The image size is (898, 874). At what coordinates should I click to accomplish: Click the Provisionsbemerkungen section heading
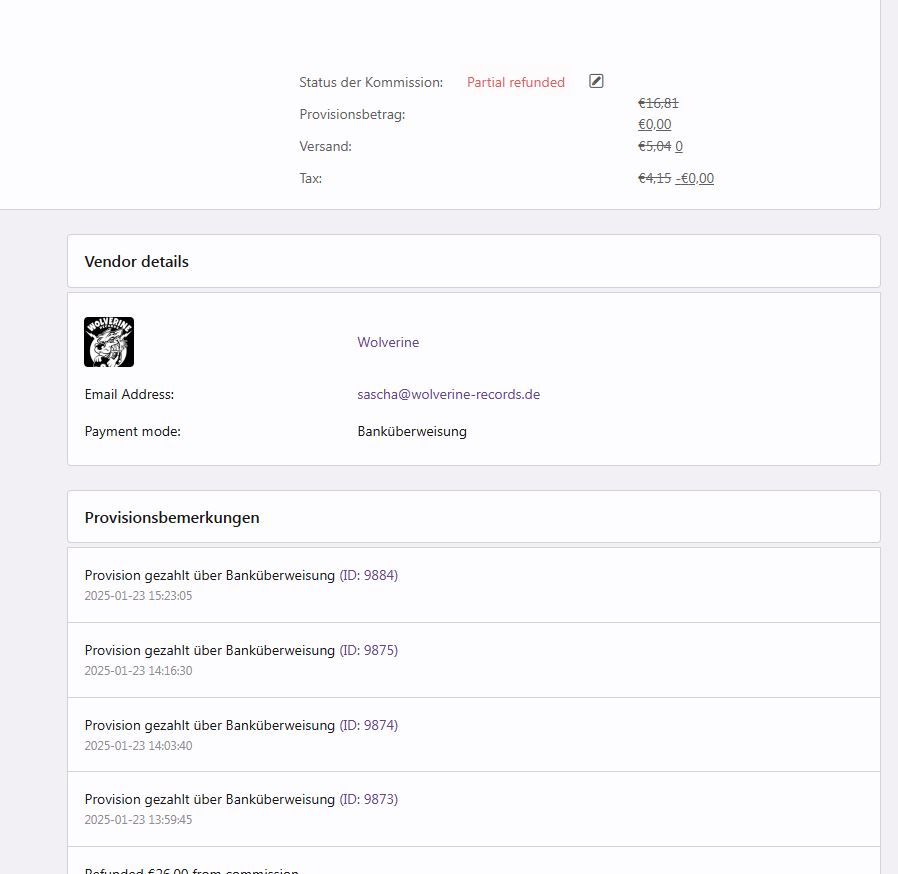tap(172, 518)
